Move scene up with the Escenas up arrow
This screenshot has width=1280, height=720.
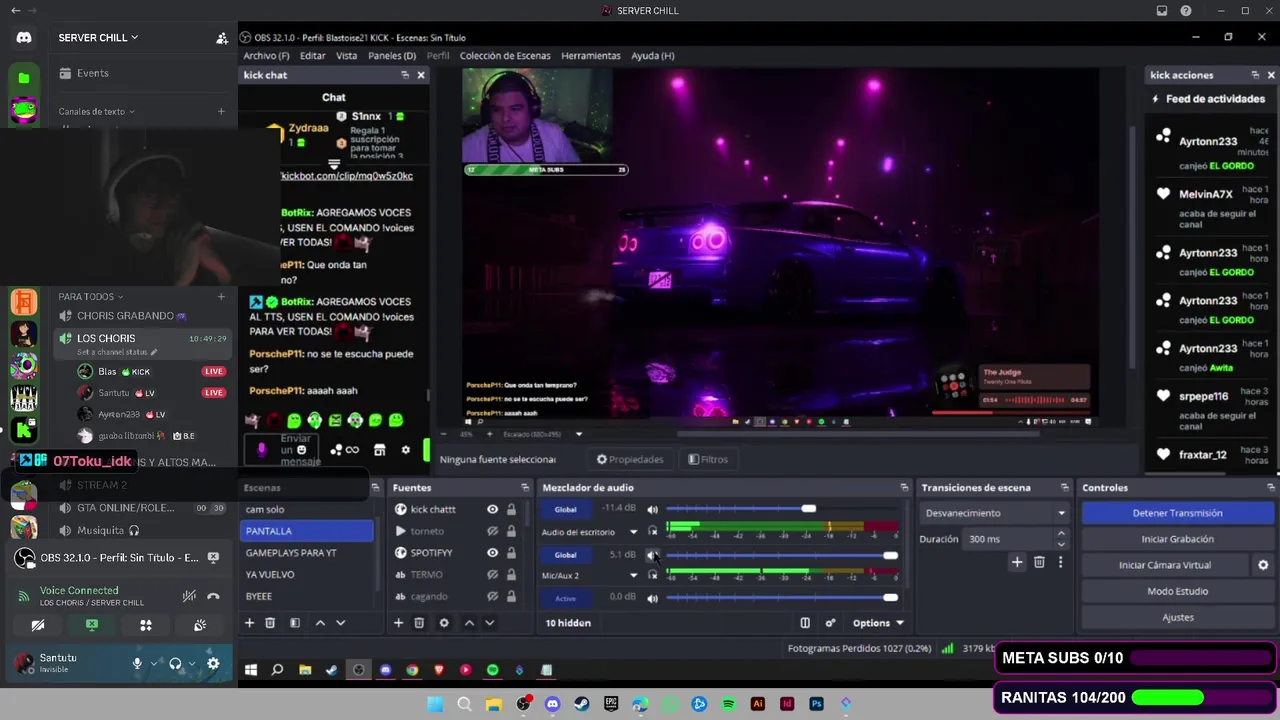[320, 623]
